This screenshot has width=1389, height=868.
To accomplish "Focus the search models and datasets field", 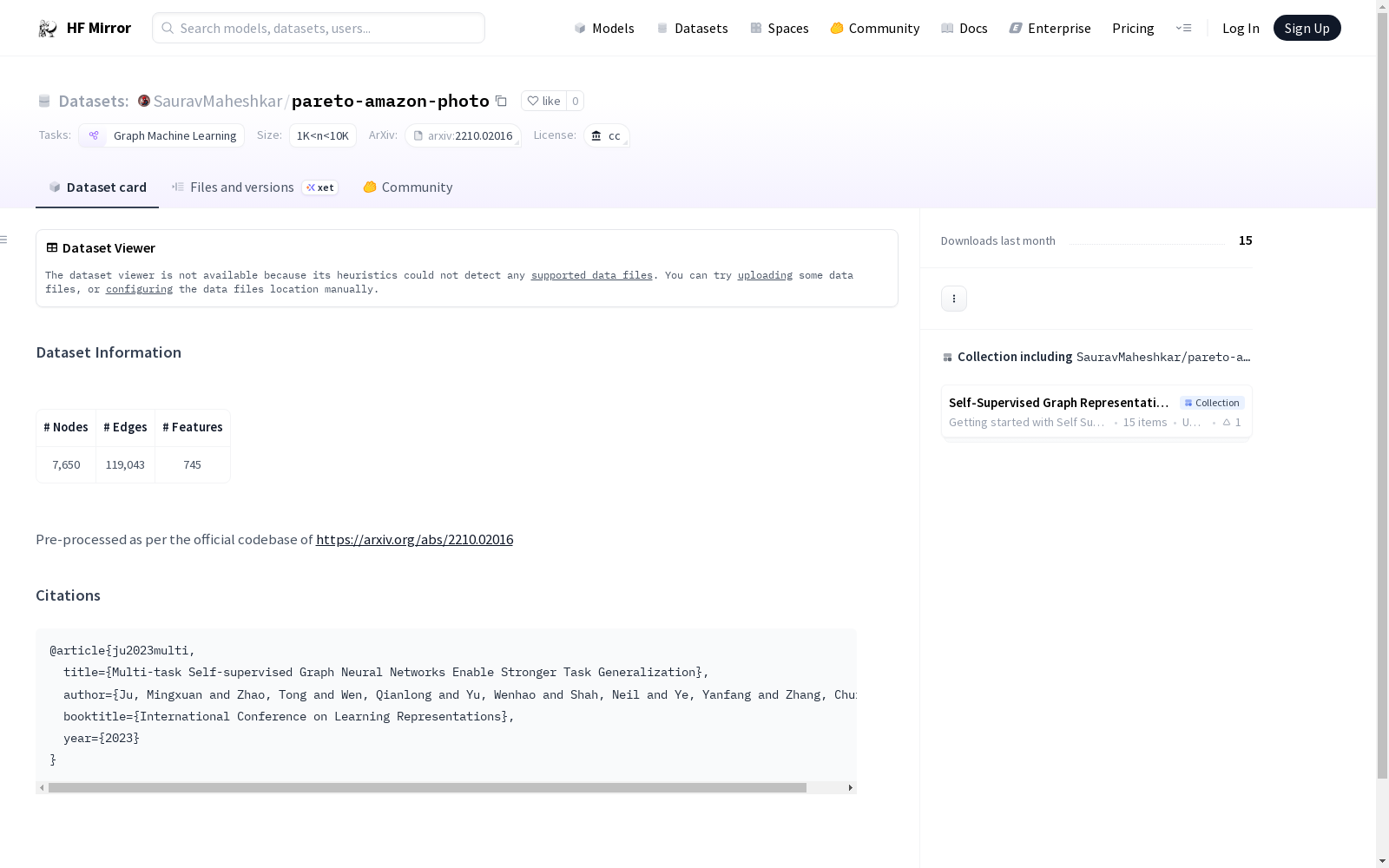I will [319, 28].
